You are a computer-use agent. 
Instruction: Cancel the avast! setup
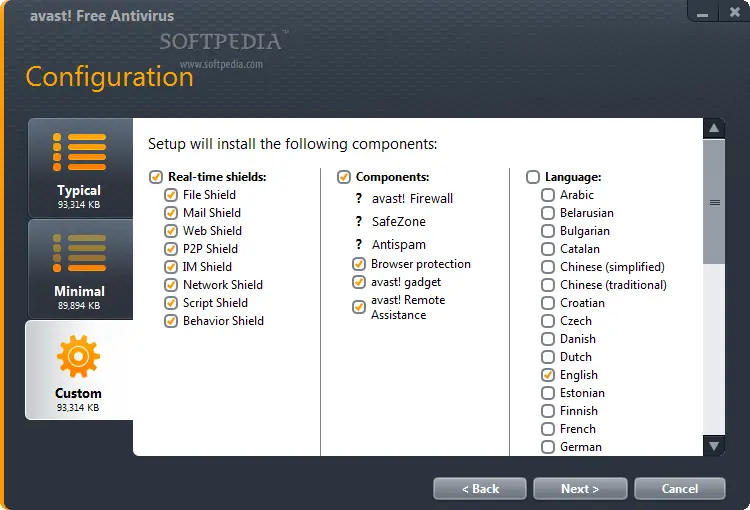680,489
